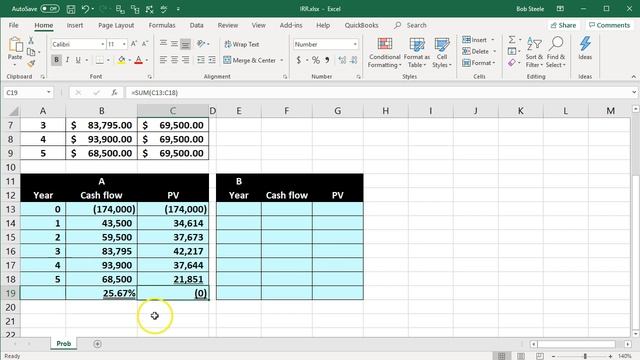Click the Format Painter brush icon

click(x=31, y=63)
